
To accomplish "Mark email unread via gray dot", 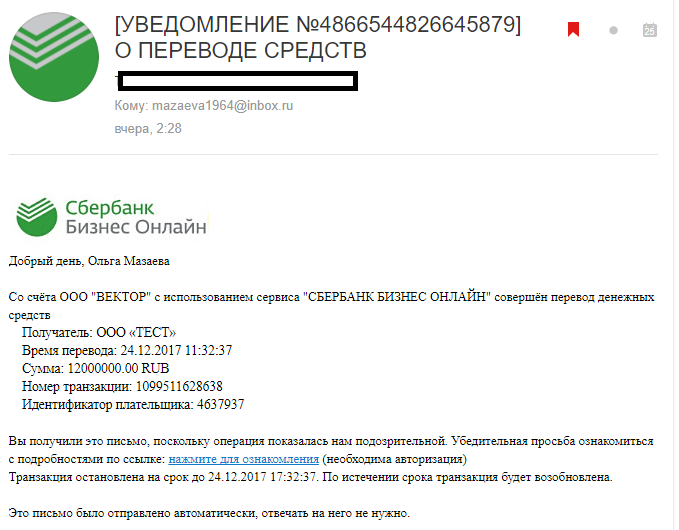I will [613, 30].
